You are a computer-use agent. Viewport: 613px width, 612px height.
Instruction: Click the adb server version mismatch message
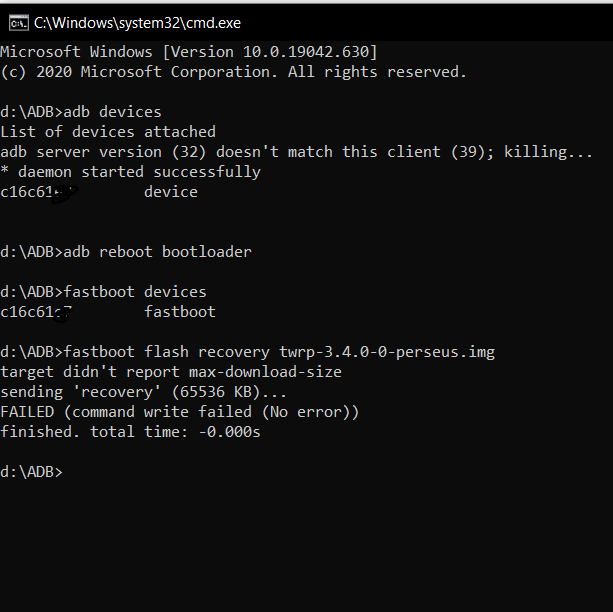tap(296, 152)
